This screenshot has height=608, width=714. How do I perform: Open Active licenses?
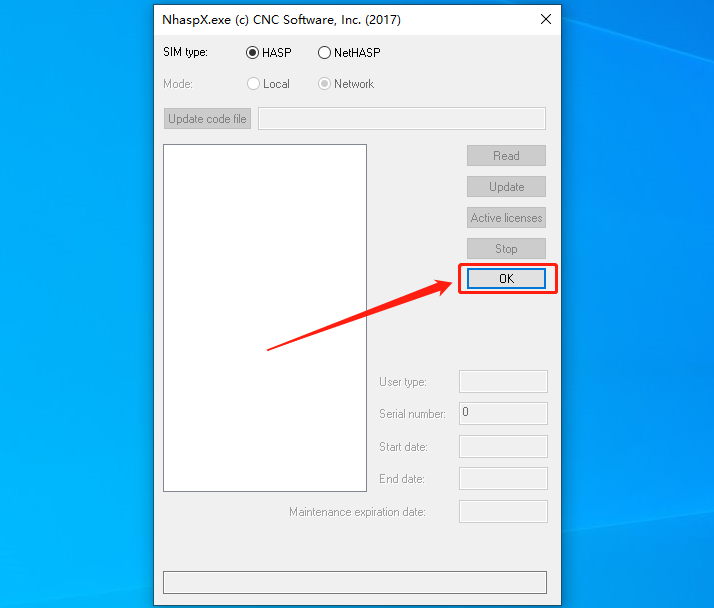[506, 218]
